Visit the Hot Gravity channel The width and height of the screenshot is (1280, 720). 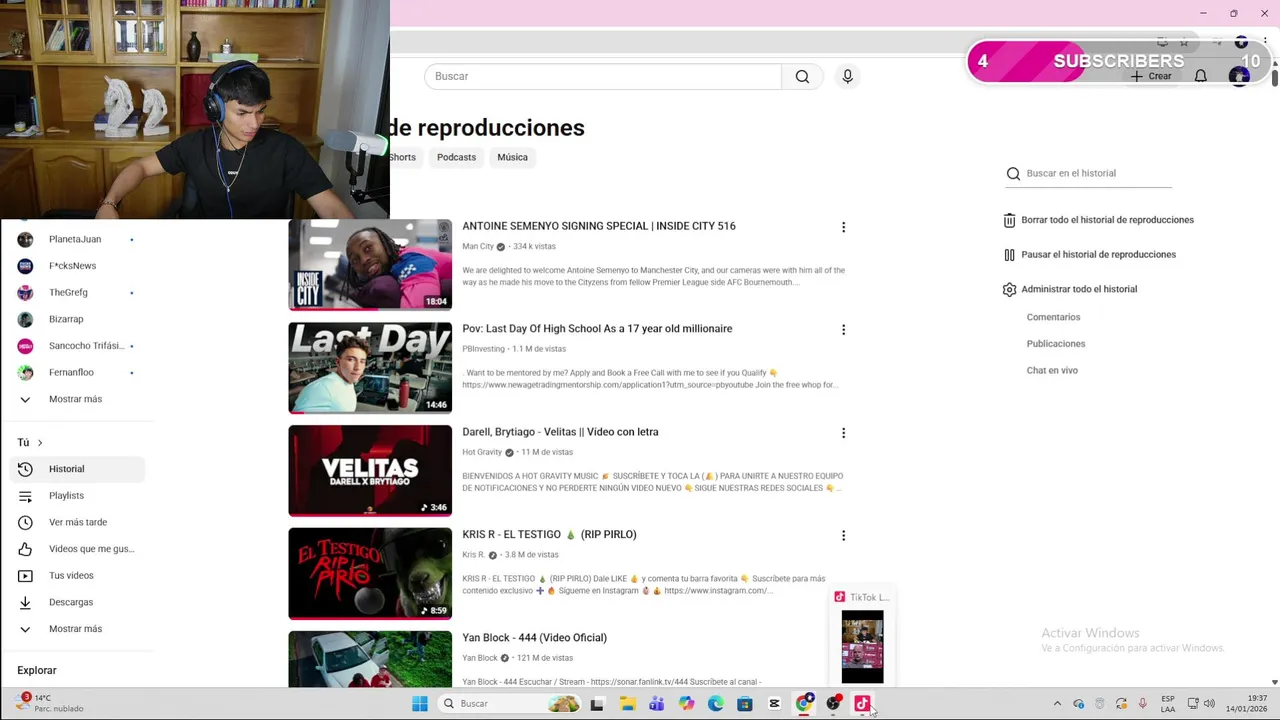point(482,452)
